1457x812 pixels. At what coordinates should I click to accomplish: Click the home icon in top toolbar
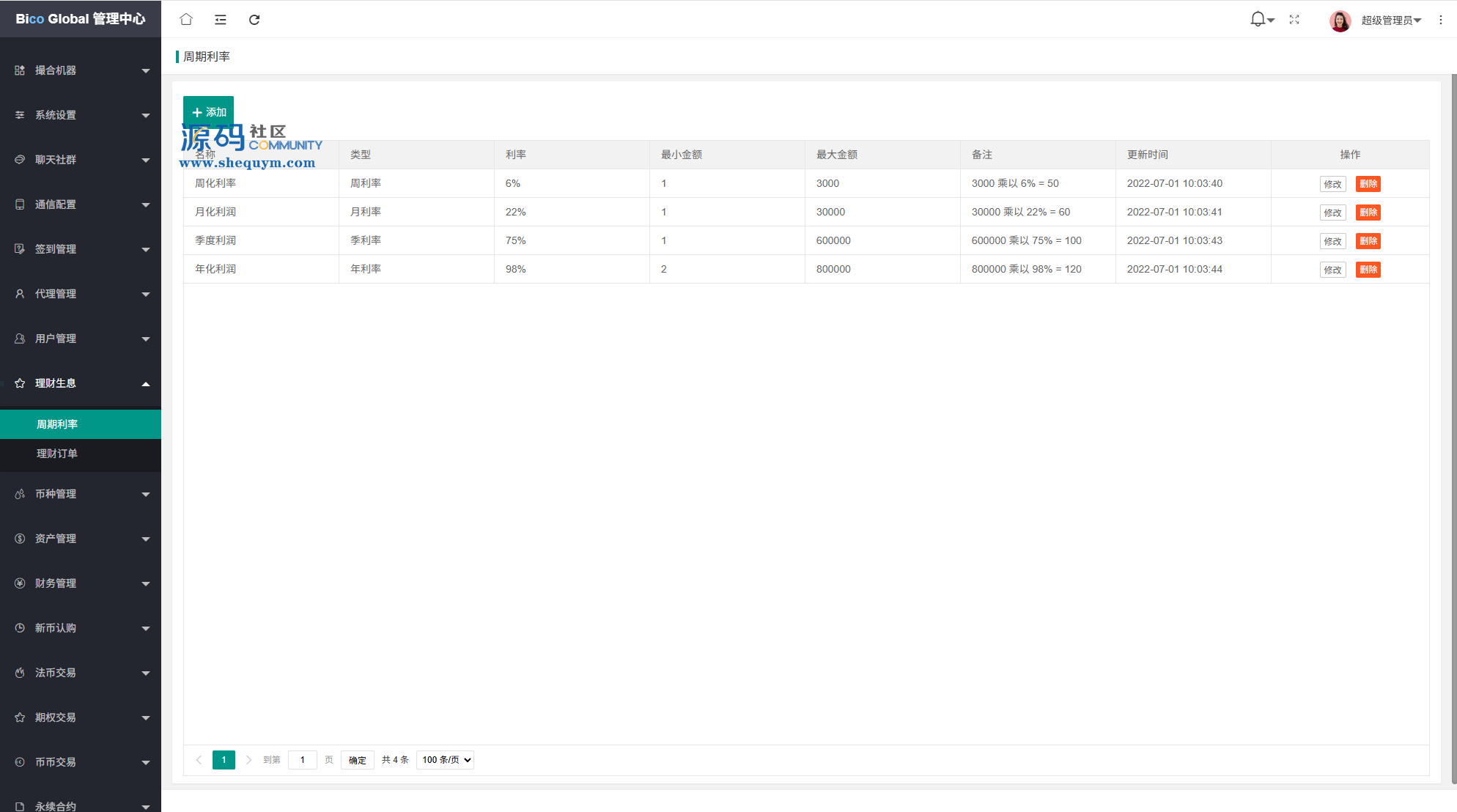[186, 20]
